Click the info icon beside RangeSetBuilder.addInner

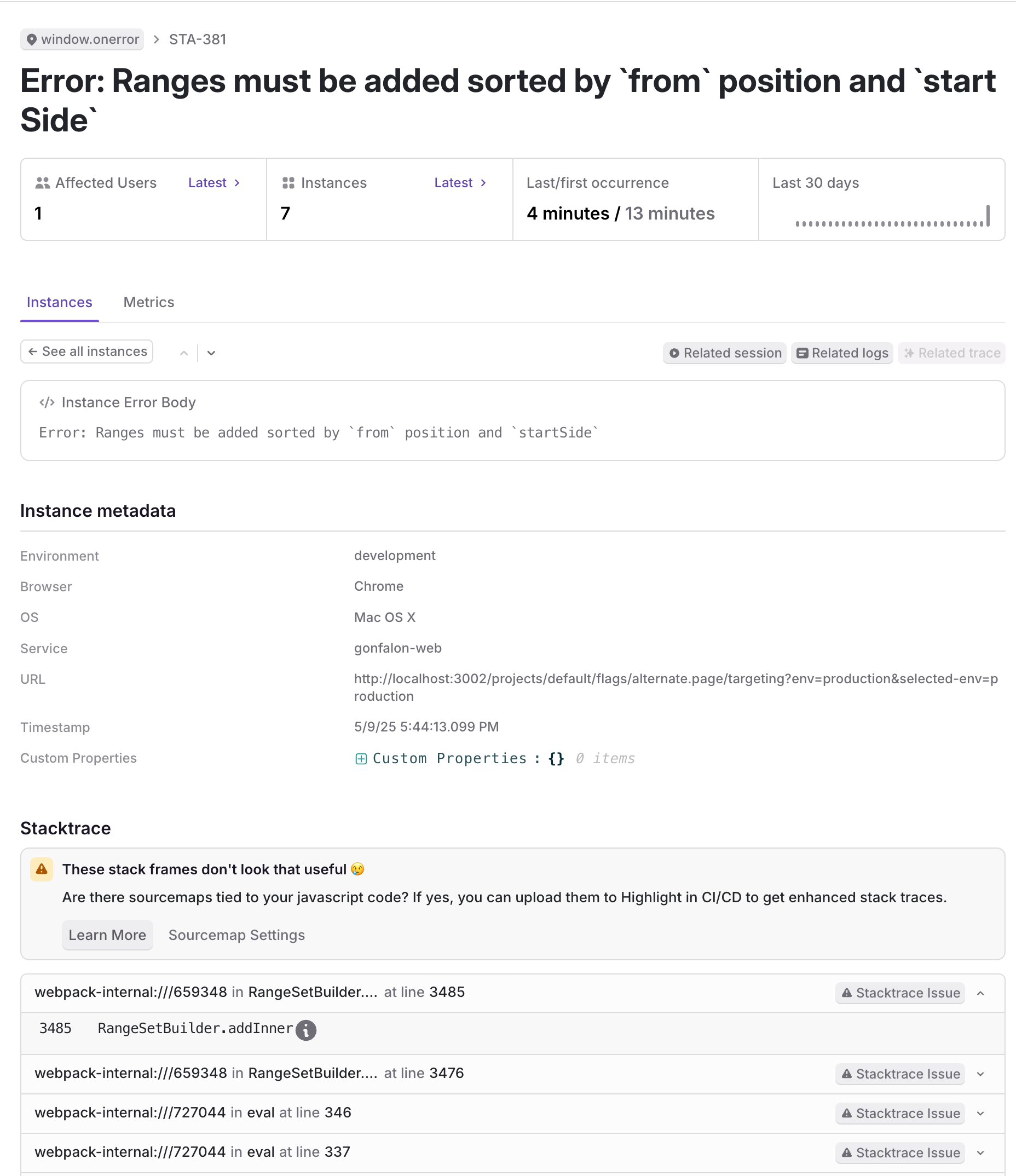[x=305, y=1030]
